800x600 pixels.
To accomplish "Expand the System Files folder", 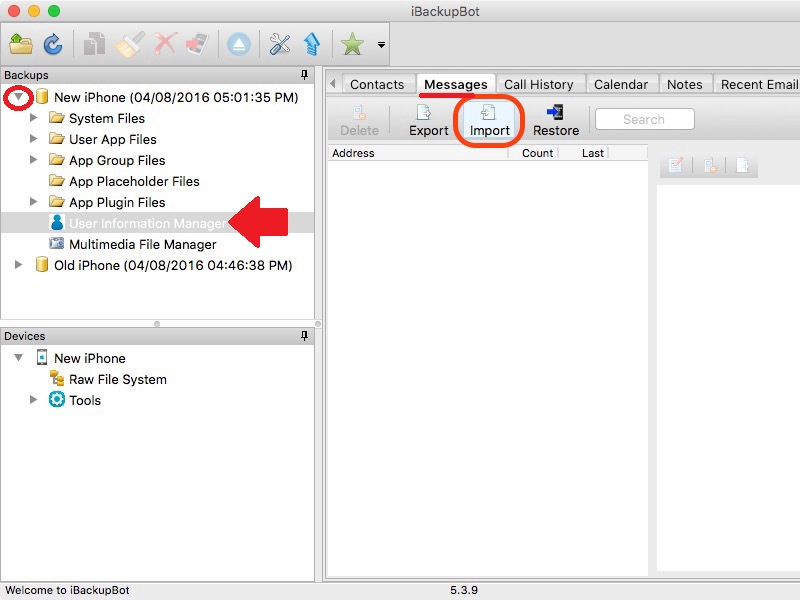I will click(x=33, y=118).
